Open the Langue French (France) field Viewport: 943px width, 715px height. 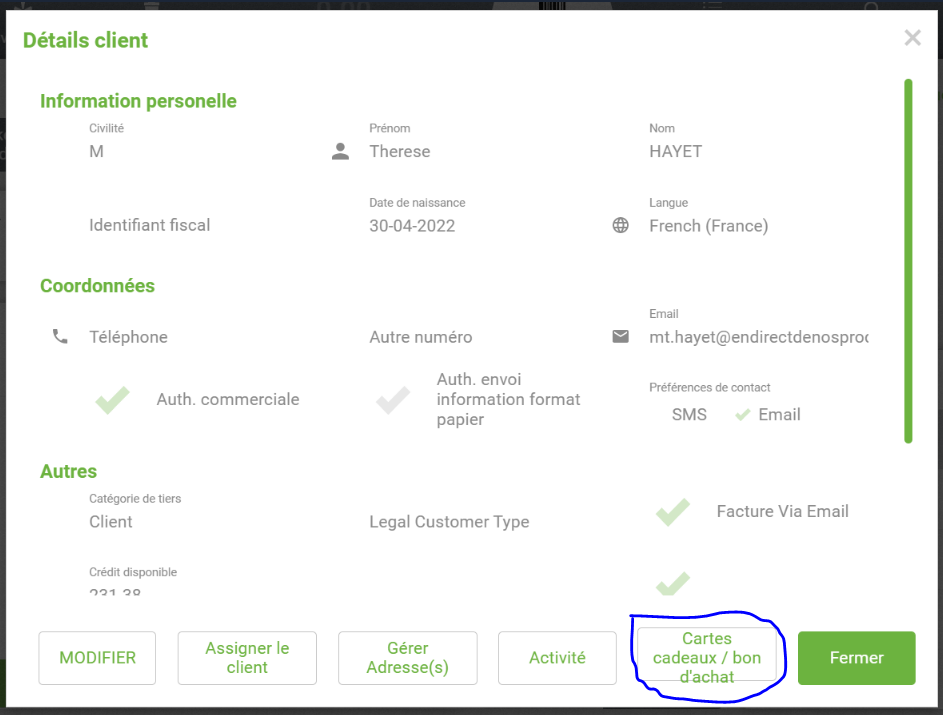click(x=708, y=226)
